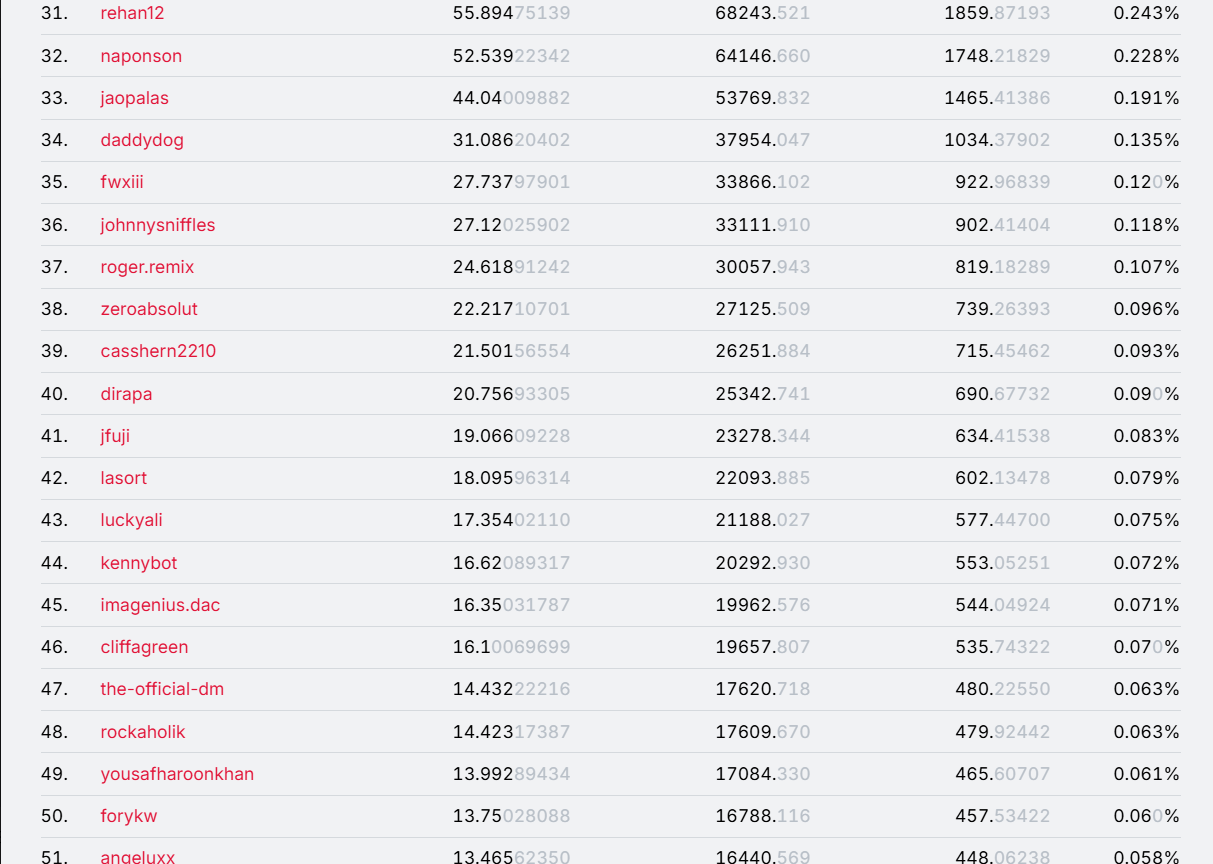Viewport: 1213px width, 864px height.
Task: Open kennybot profile link
Action: 138,563
